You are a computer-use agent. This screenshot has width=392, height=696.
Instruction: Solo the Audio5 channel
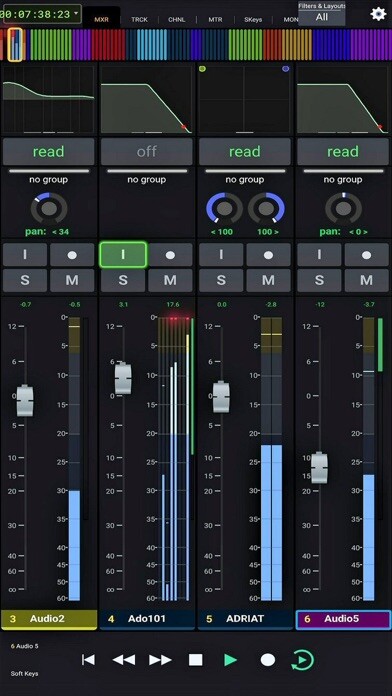(319, 280)
